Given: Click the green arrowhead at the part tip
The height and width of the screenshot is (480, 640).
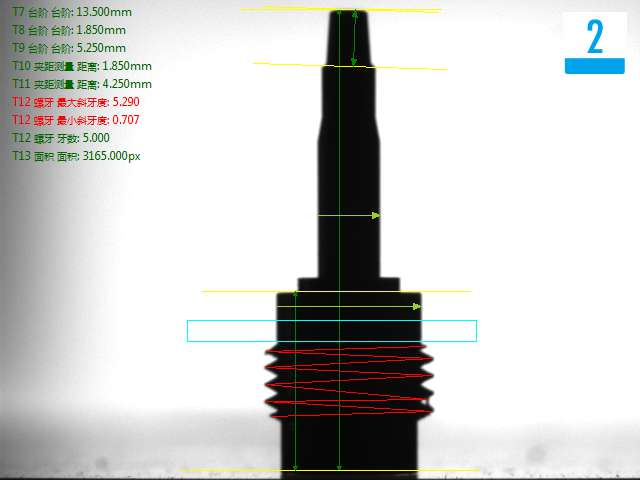Looking at the screenshot, I should (x=355, y=15).
